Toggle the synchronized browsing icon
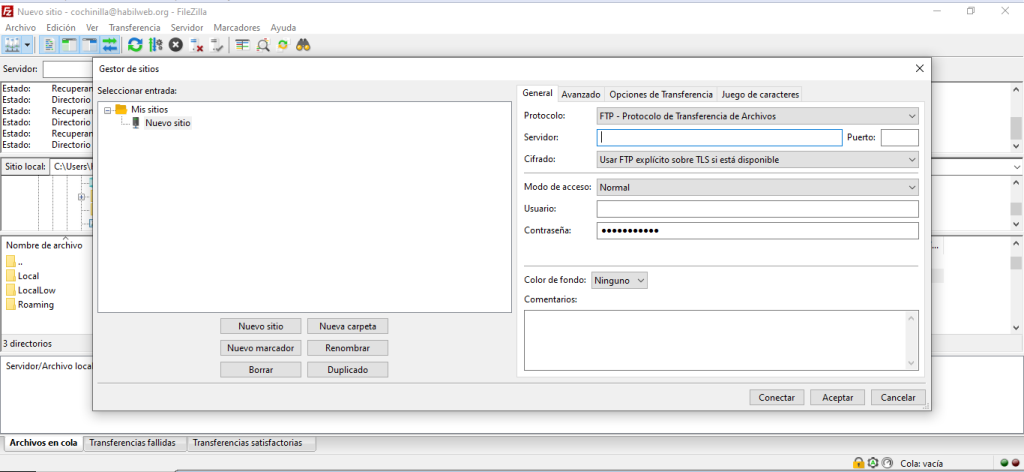Screen dimensions: 1024x472 tap(283, 45)
